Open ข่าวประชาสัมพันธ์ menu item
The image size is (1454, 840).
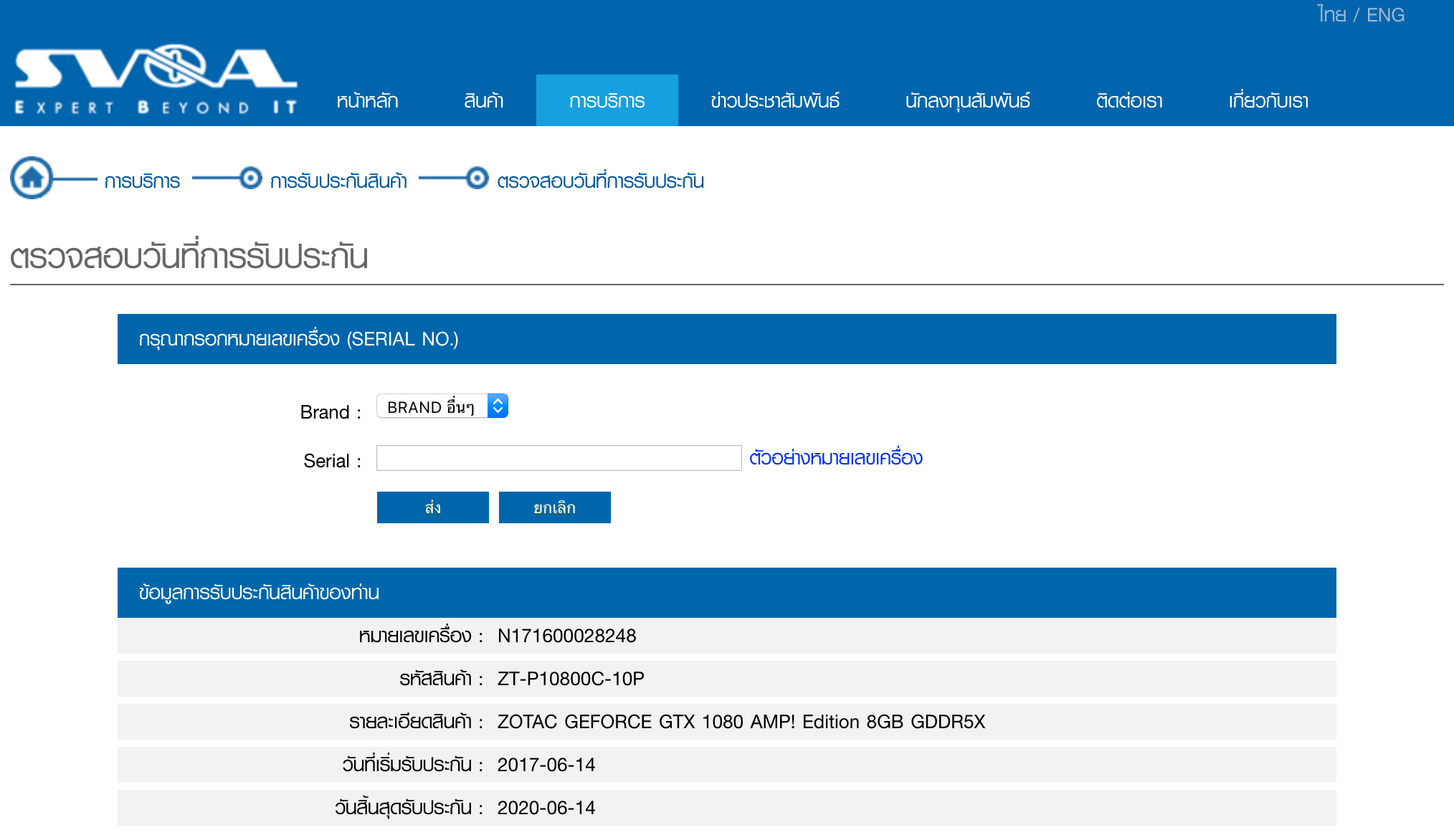click(x=775, y=101)
